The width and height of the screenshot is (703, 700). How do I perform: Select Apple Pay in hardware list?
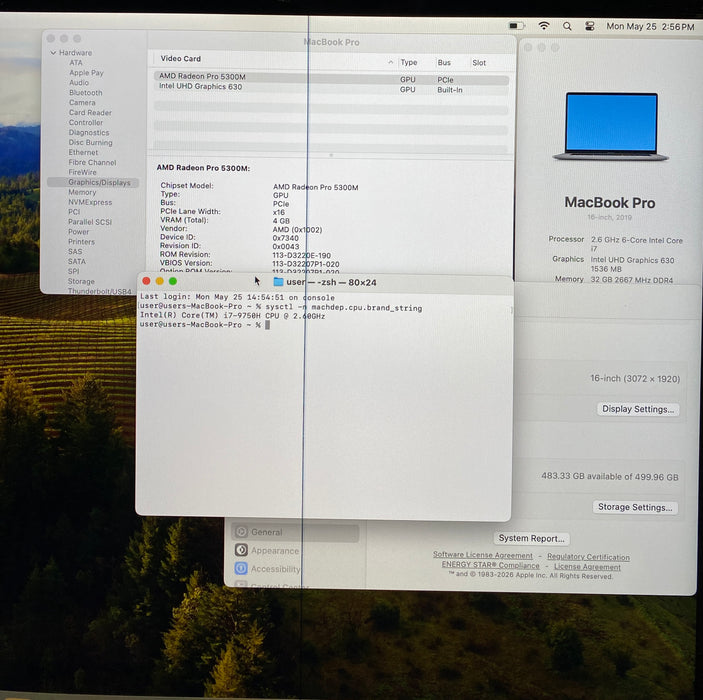coord(86,72)
